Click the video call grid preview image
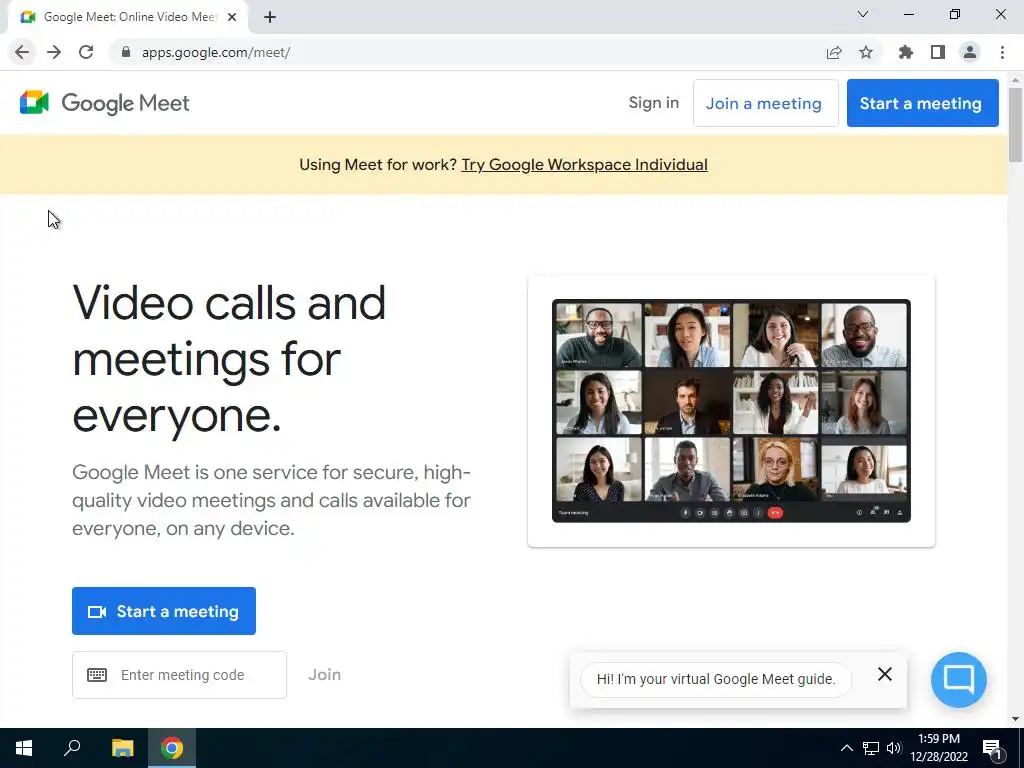The height and width of the screenshot is (768, 1024). click(x=731, y=411)
